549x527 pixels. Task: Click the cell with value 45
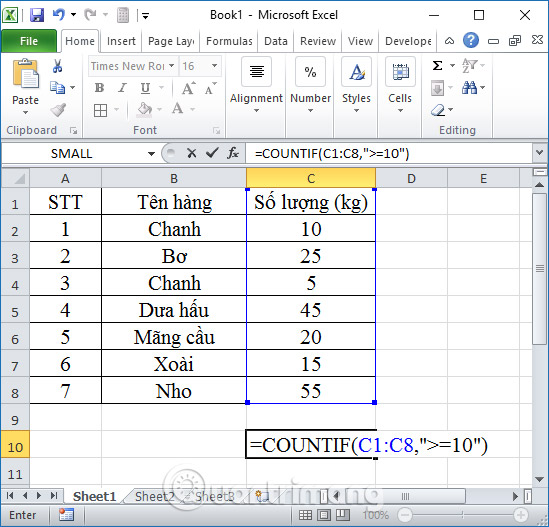pos(311,310)
